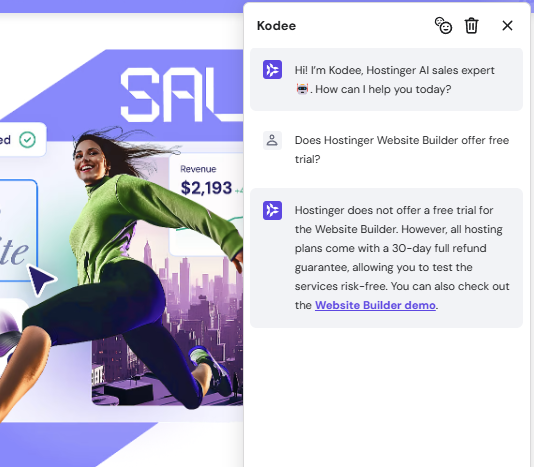Close the Kodee chat panel
The height and width of the screenshot is (467, 534).
point(507,25)
